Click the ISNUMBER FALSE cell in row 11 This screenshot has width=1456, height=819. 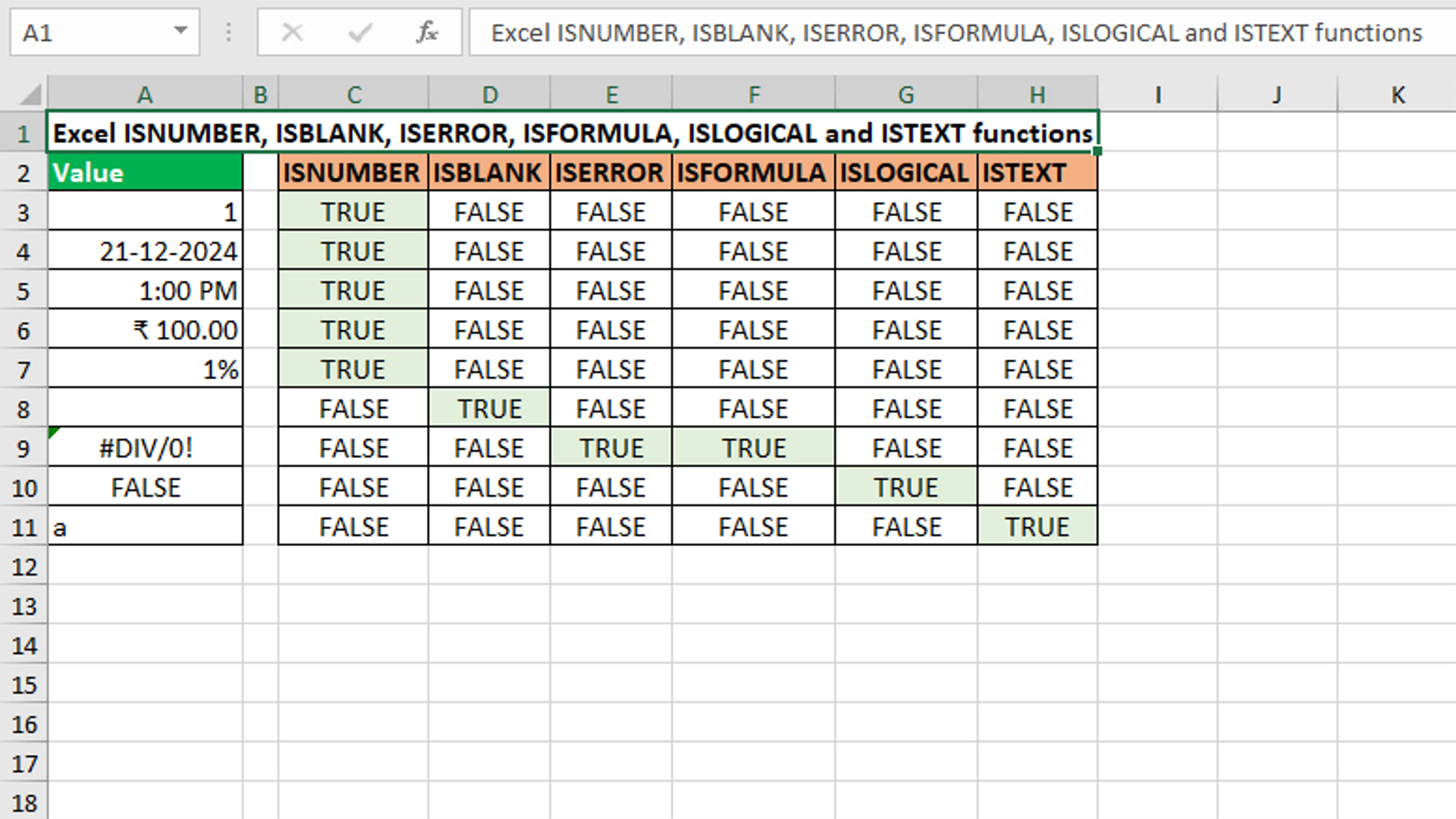pyautogui.click(x=353, y=527)
